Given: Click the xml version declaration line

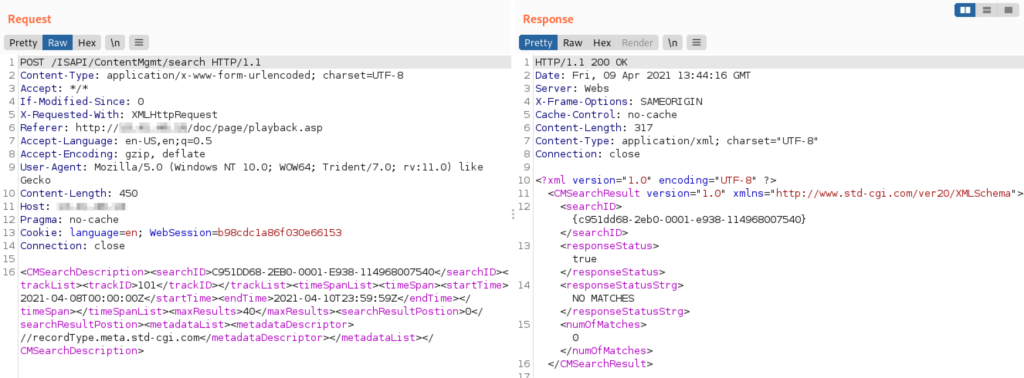Looking at the screenshot, I should tap(656, 180).
